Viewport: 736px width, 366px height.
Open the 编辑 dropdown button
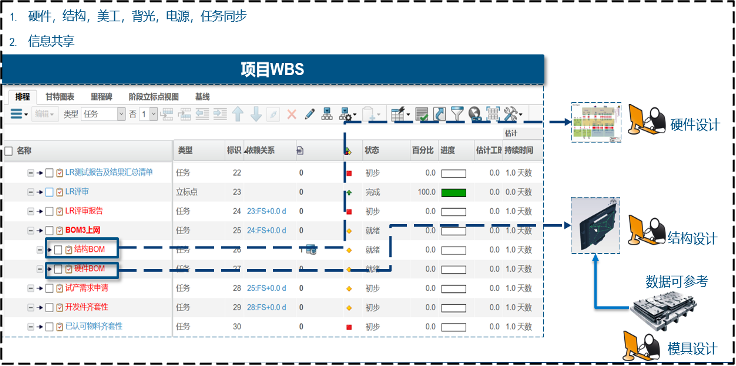point(45,114)
